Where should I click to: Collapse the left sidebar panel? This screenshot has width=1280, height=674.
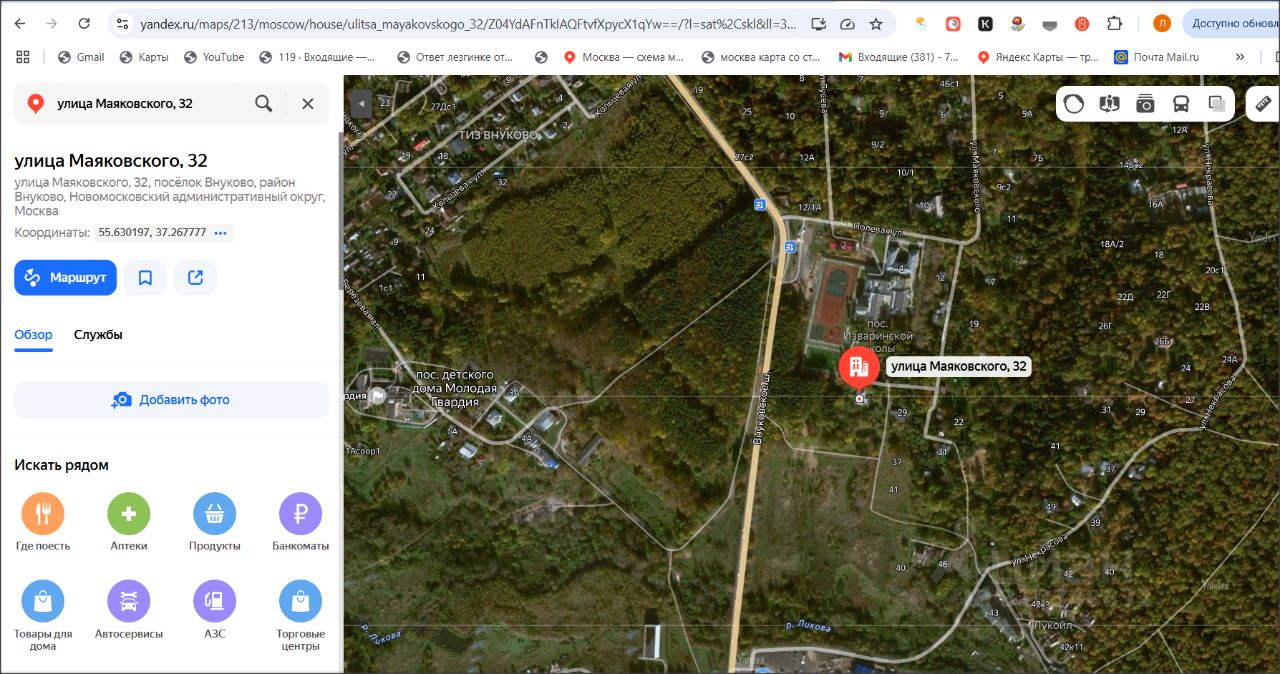360,103
